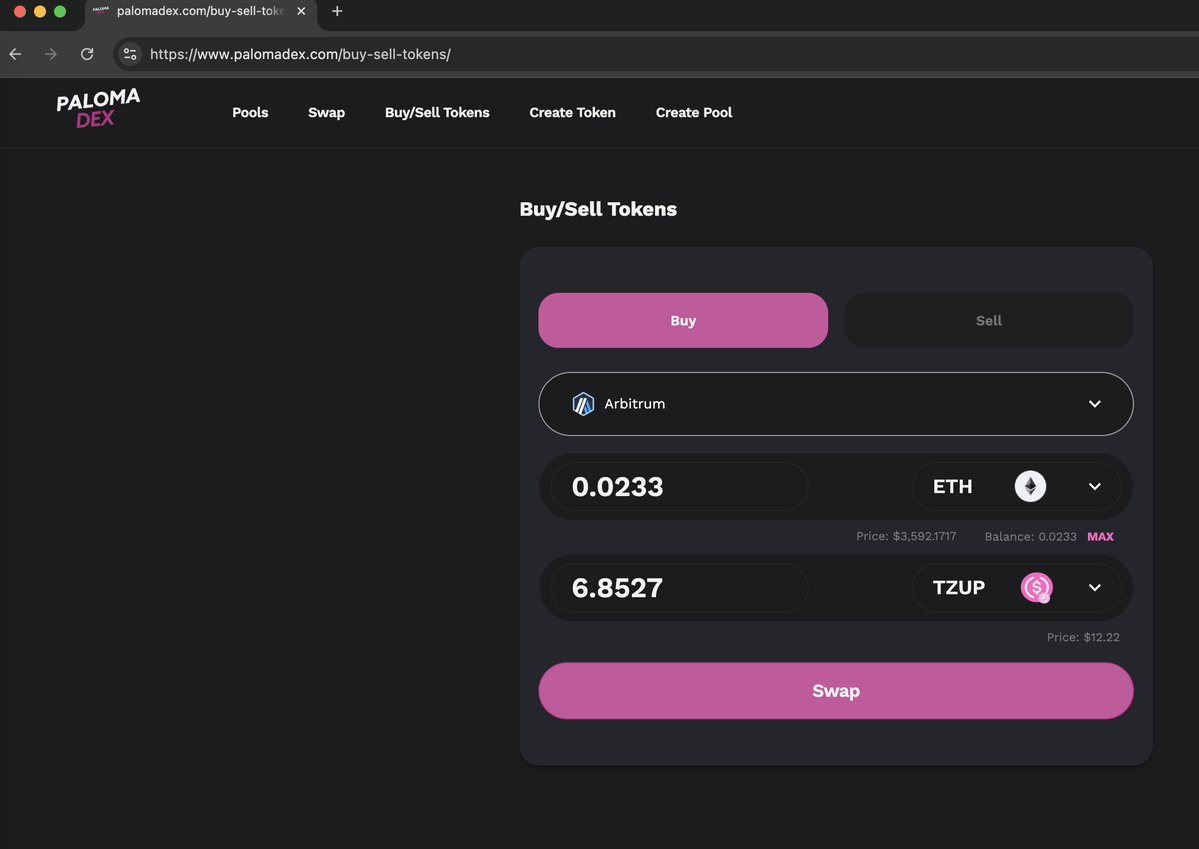Open site information icon in address bar
Image resolution: width=1199 pixels, height=849 pixels.
[130, 54]
